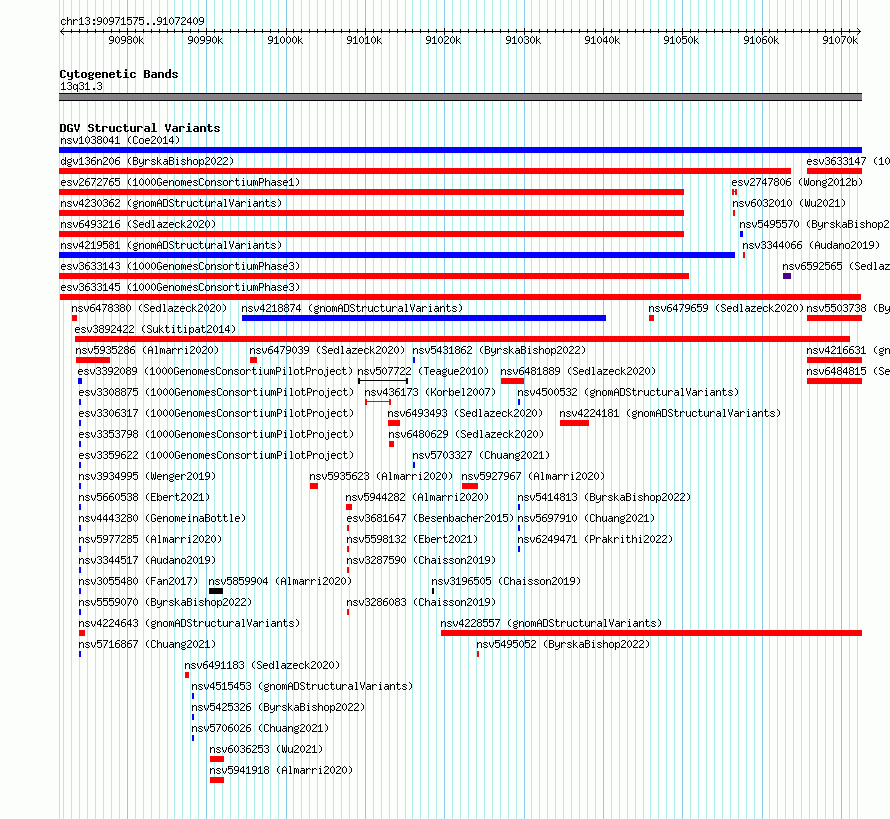The height and width of the screenshot is (819, 890).
Task: Click the red nsv6481889 variant block
Action: [x=512, y=381]
